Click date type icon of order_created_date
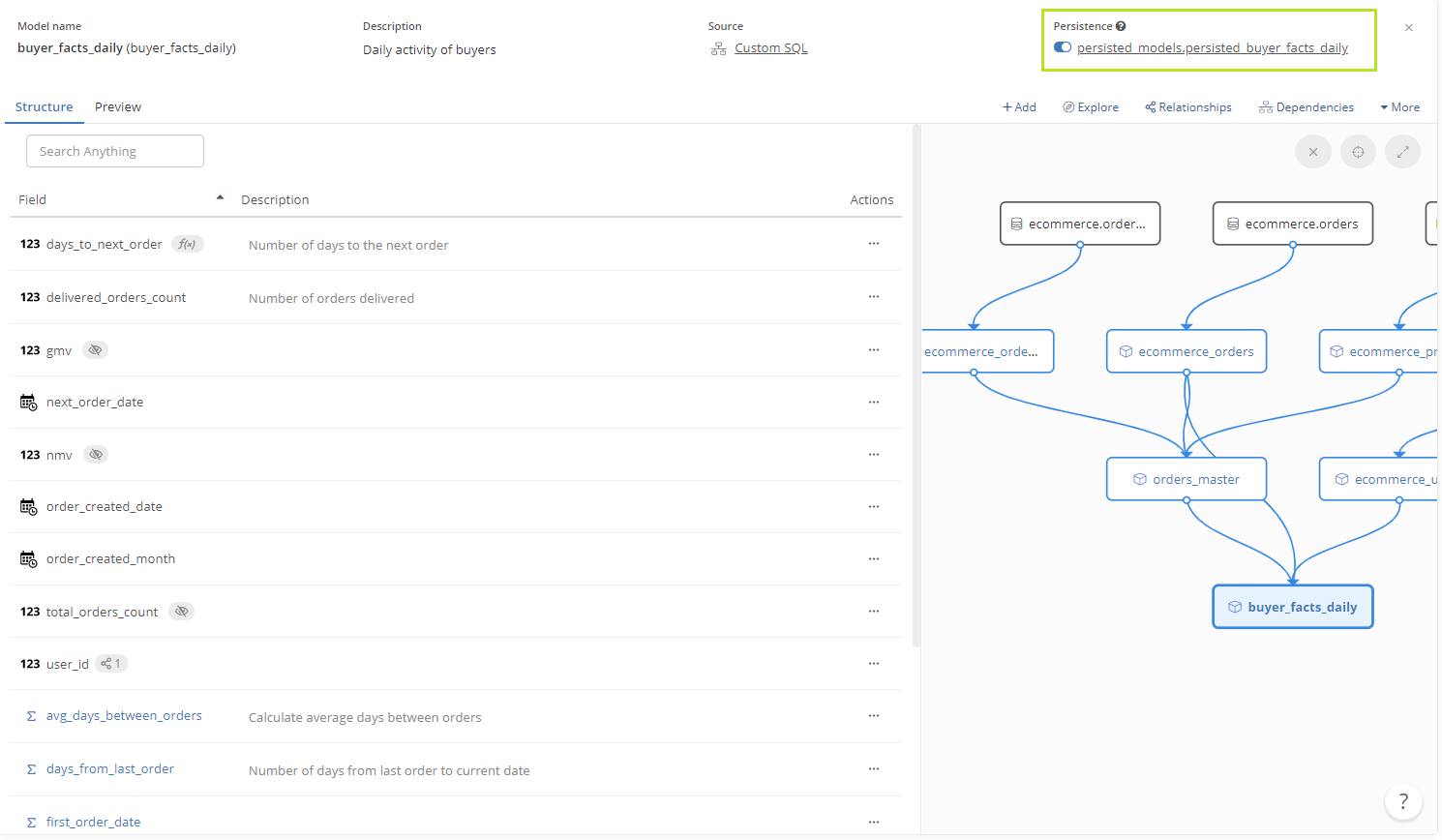The width and height of the screenshot is (1442, 840). [x=29, y=506]
